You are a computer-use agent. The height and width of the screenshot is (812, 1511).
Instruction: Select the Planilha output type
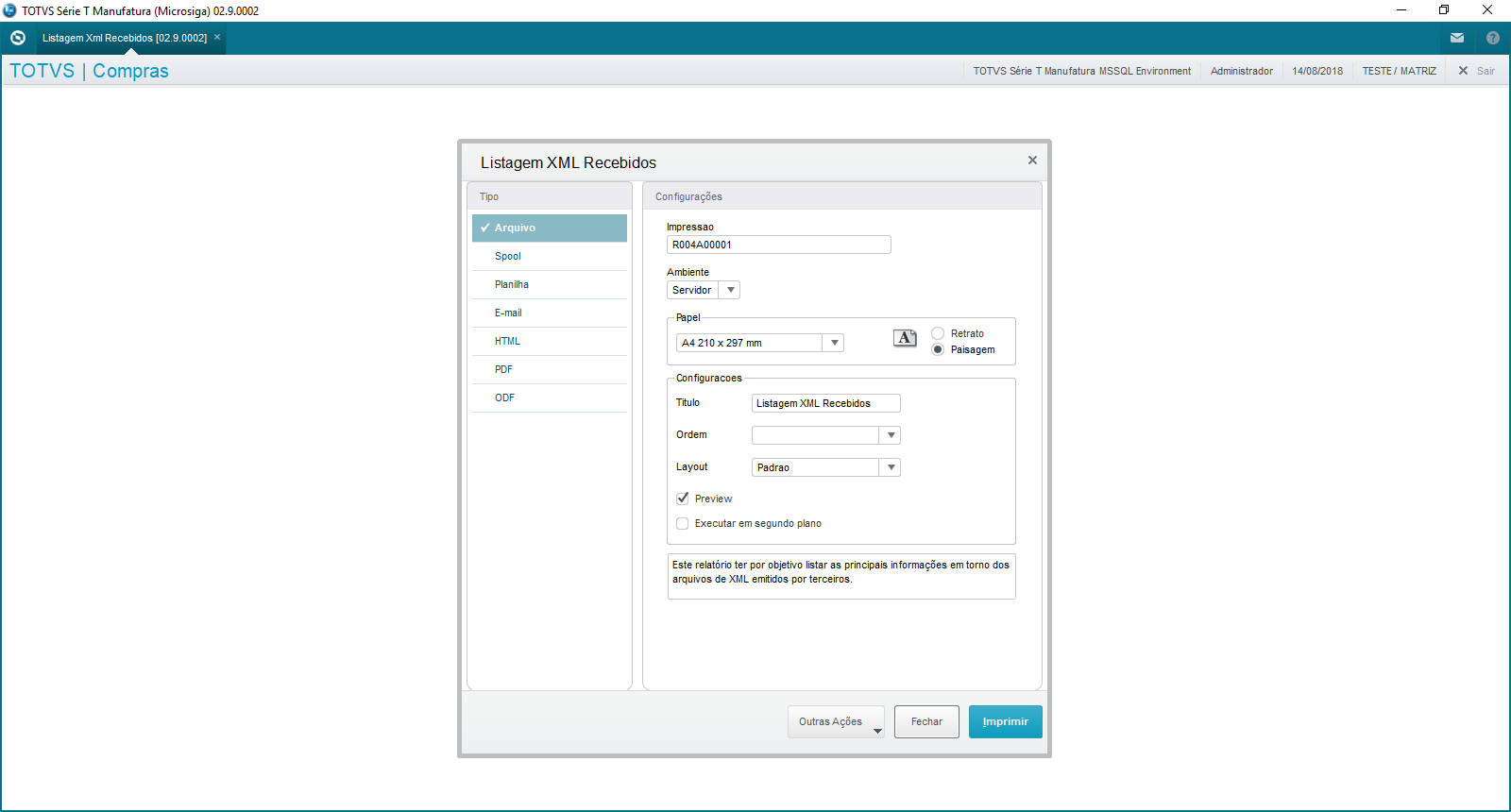(x=512, y=284)
